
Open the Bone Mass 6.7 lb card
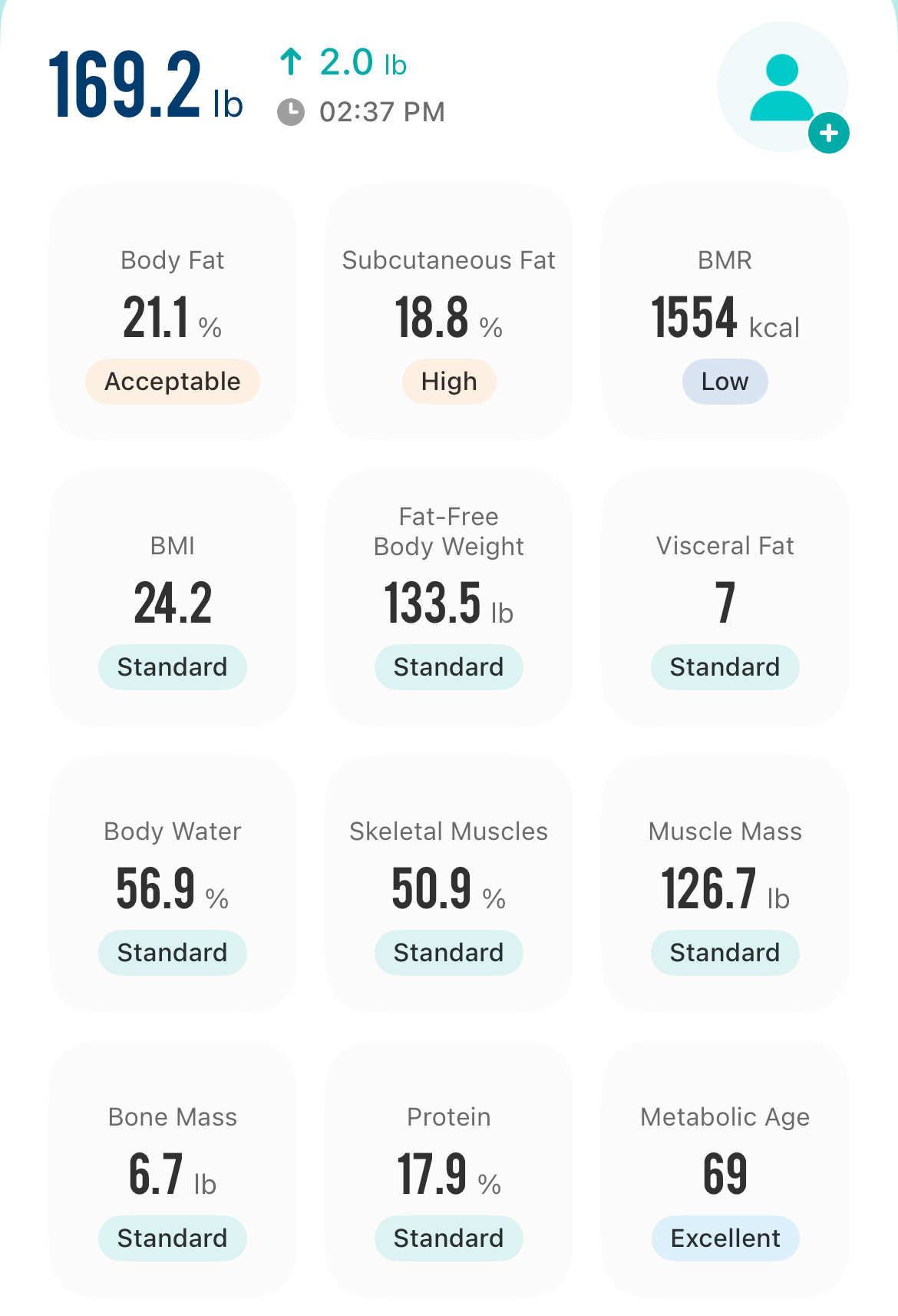(x=173, y=1169)
